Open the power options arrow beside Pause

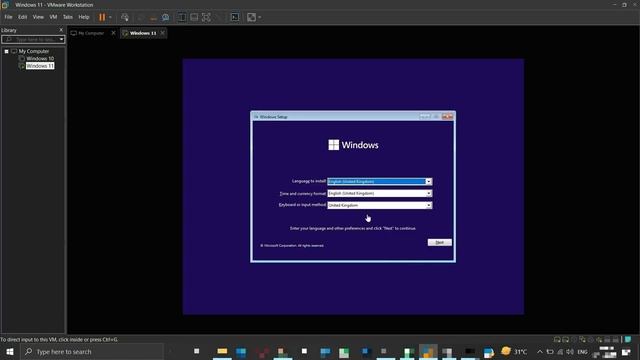click(x=110, y=17)
